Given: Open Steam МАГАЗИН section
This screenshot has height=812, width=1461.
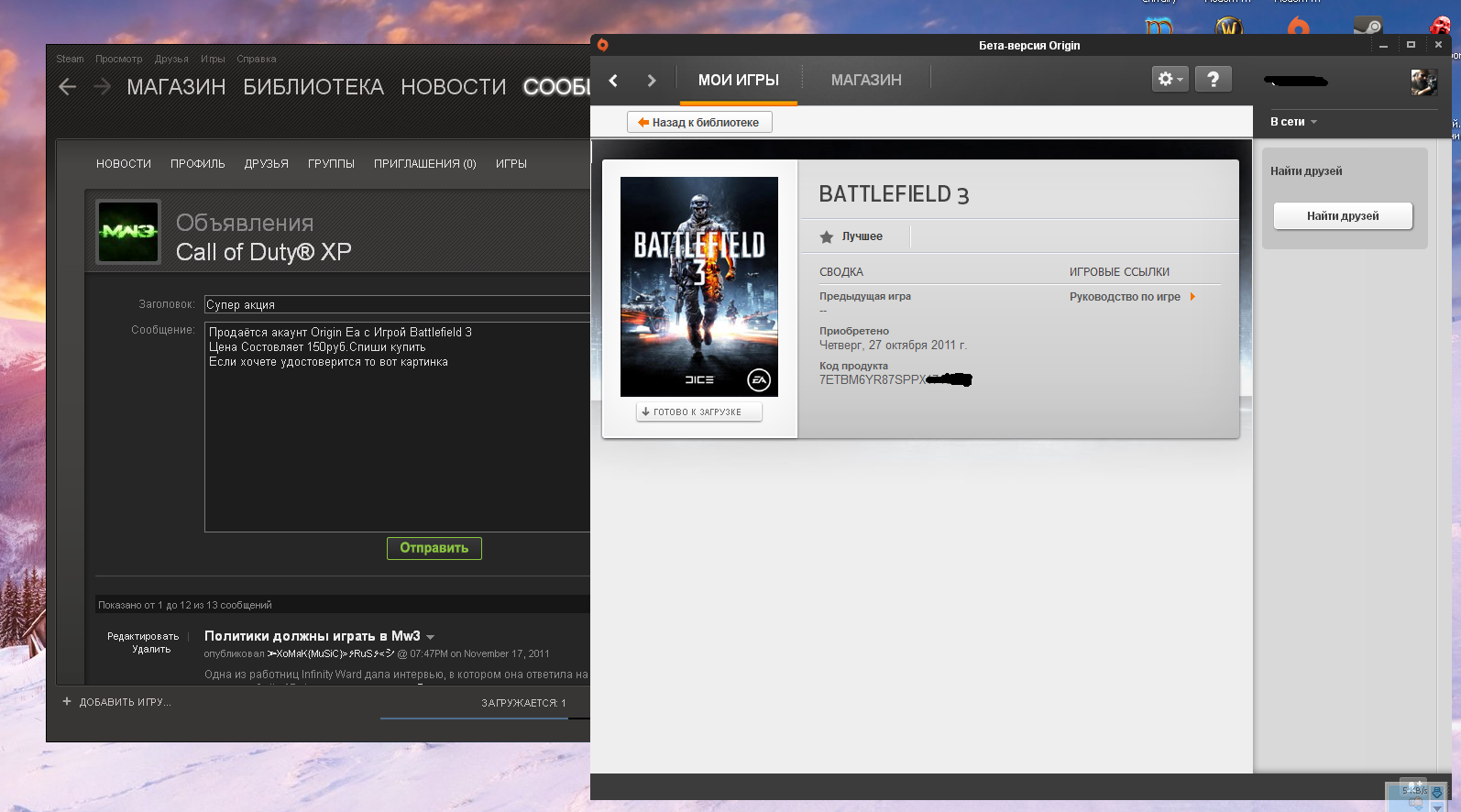Looking at the screenshot, I should (x=176, y=87).
